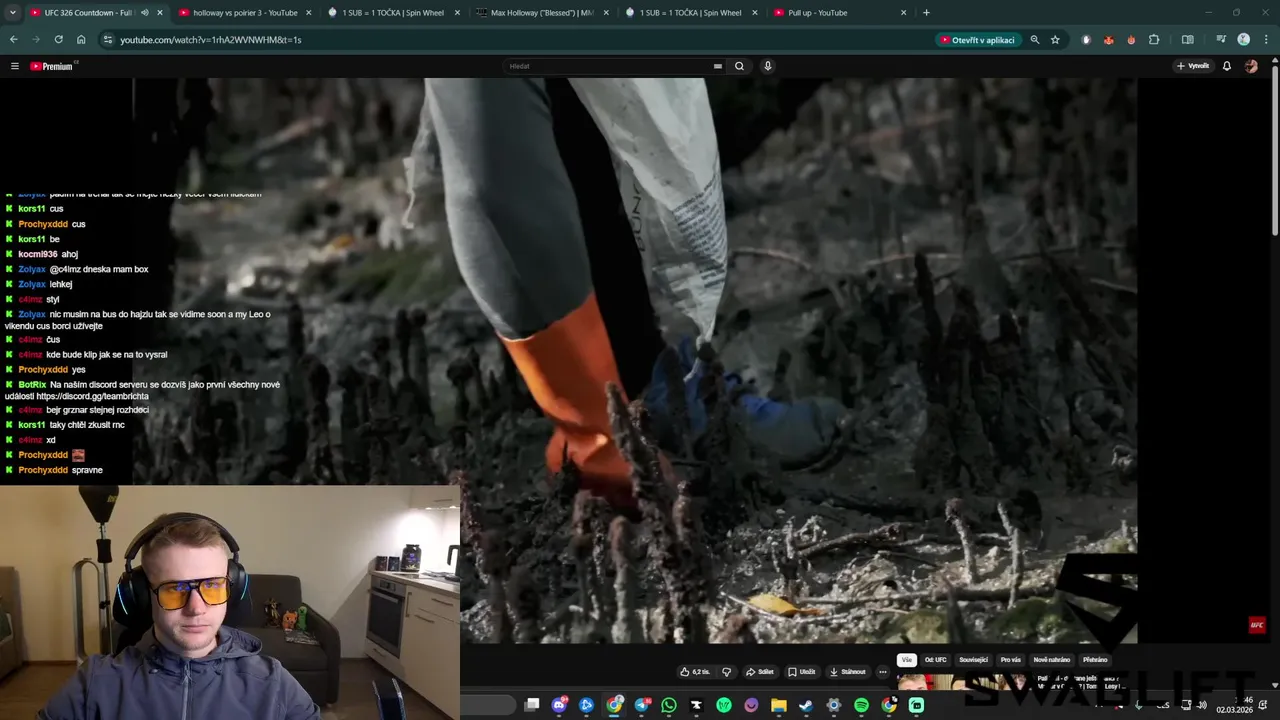This screenshot has width=1280, height=720.
Task: Click the Vytvořit create button
Action: [1193, 66]
